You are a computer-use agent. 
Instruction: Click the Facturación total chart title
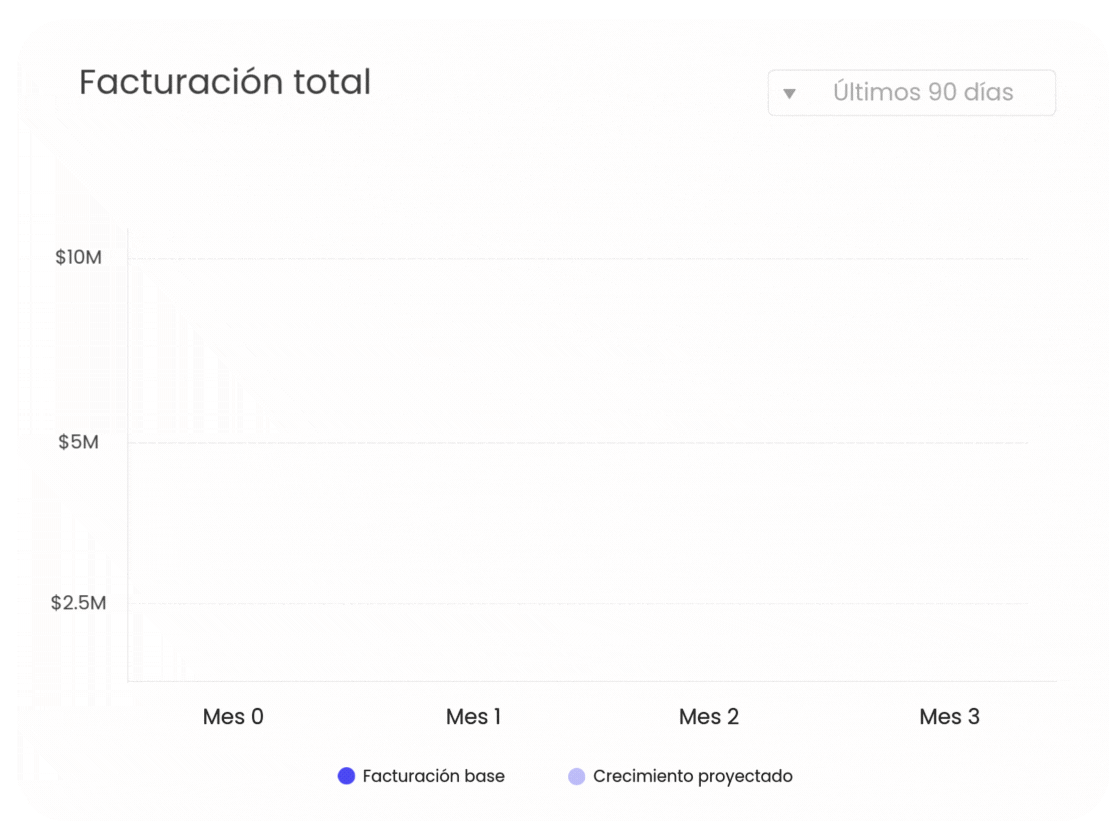[x=225, y=82]
